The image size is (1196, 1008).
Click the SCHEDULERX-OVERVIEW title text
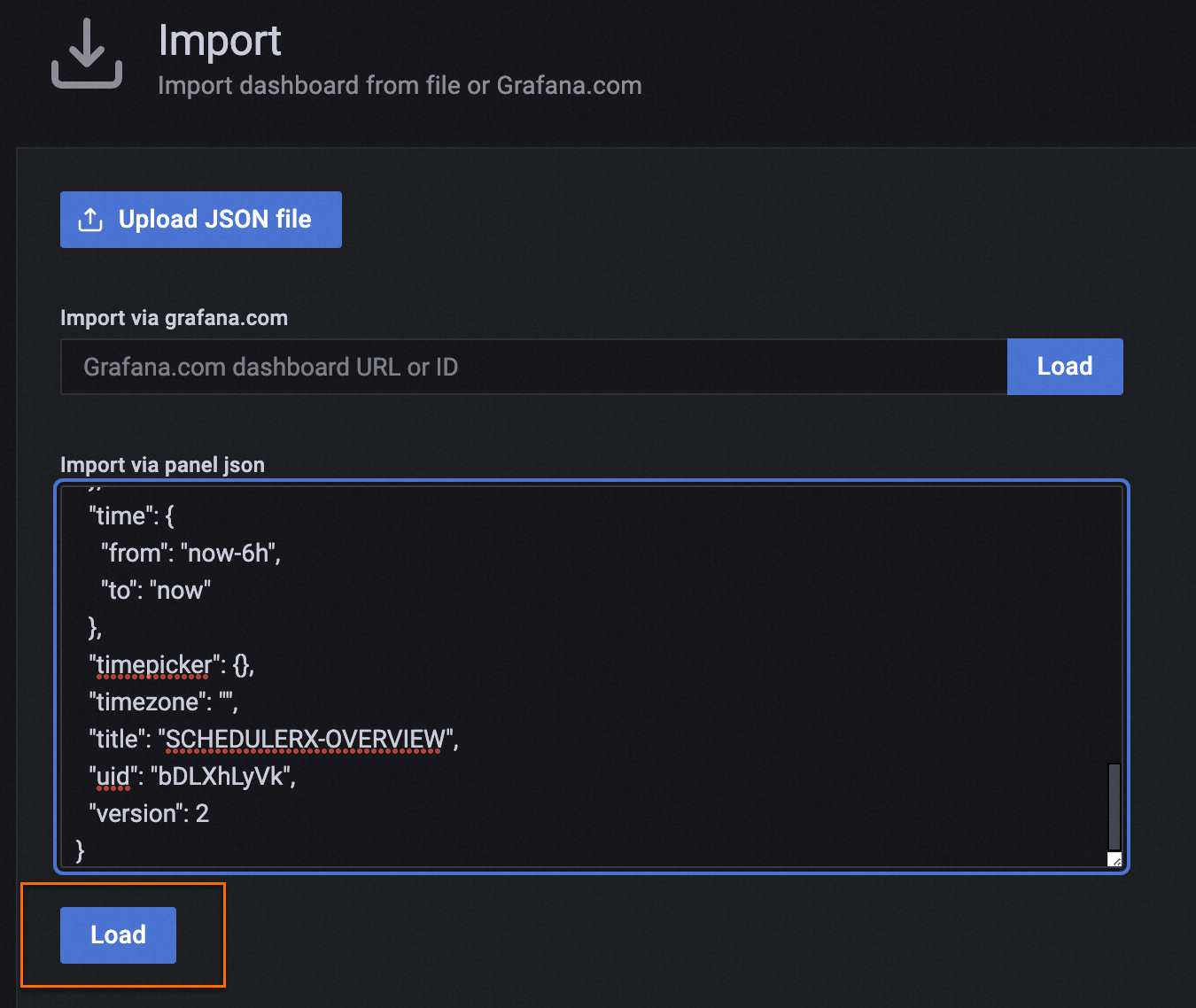point(306,740)
